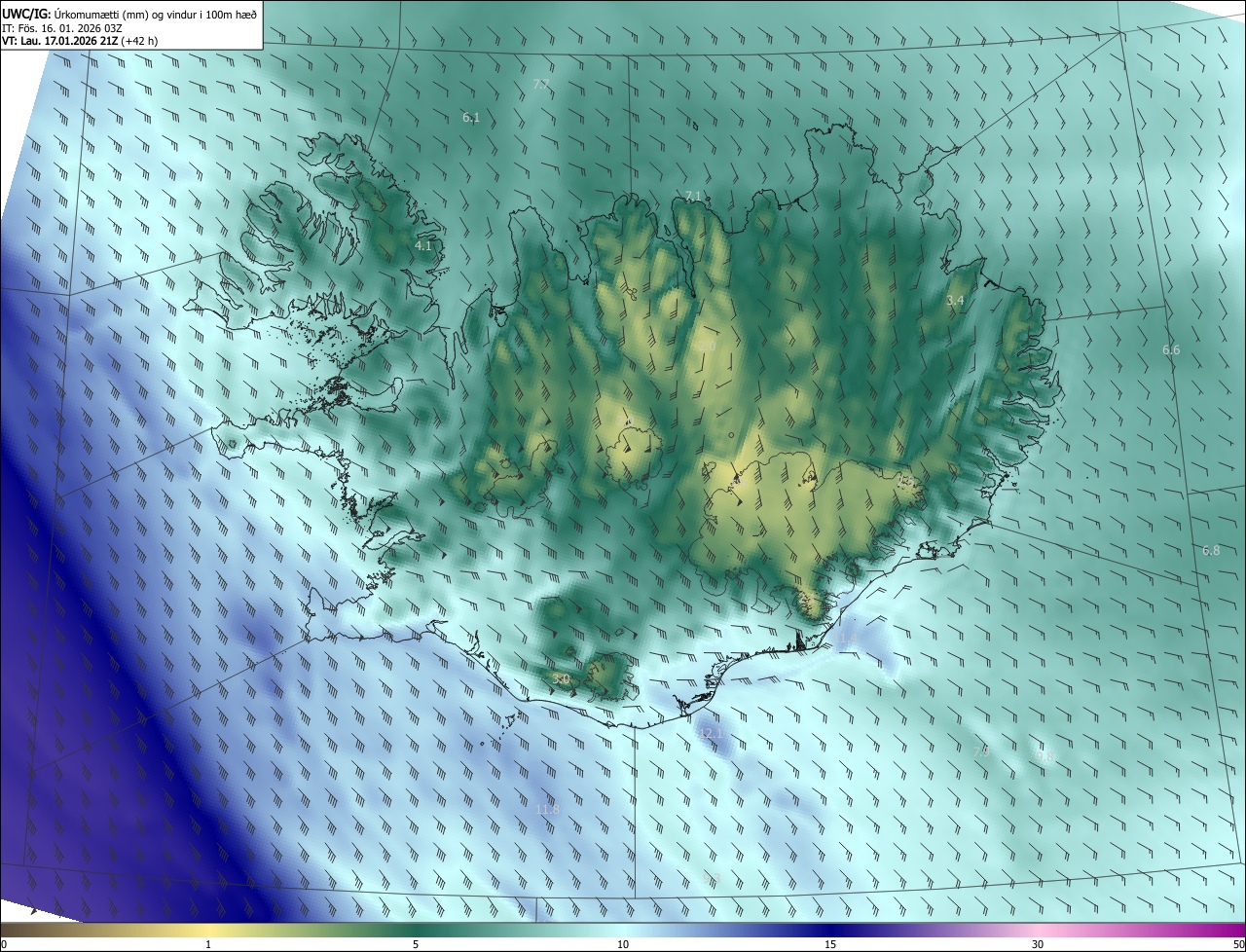Click the title text "Úrkomumætti (mm) og vindur í 100m hæð"
The width and height of the screenshot is (1246, 952).
(x=155, y=13)
